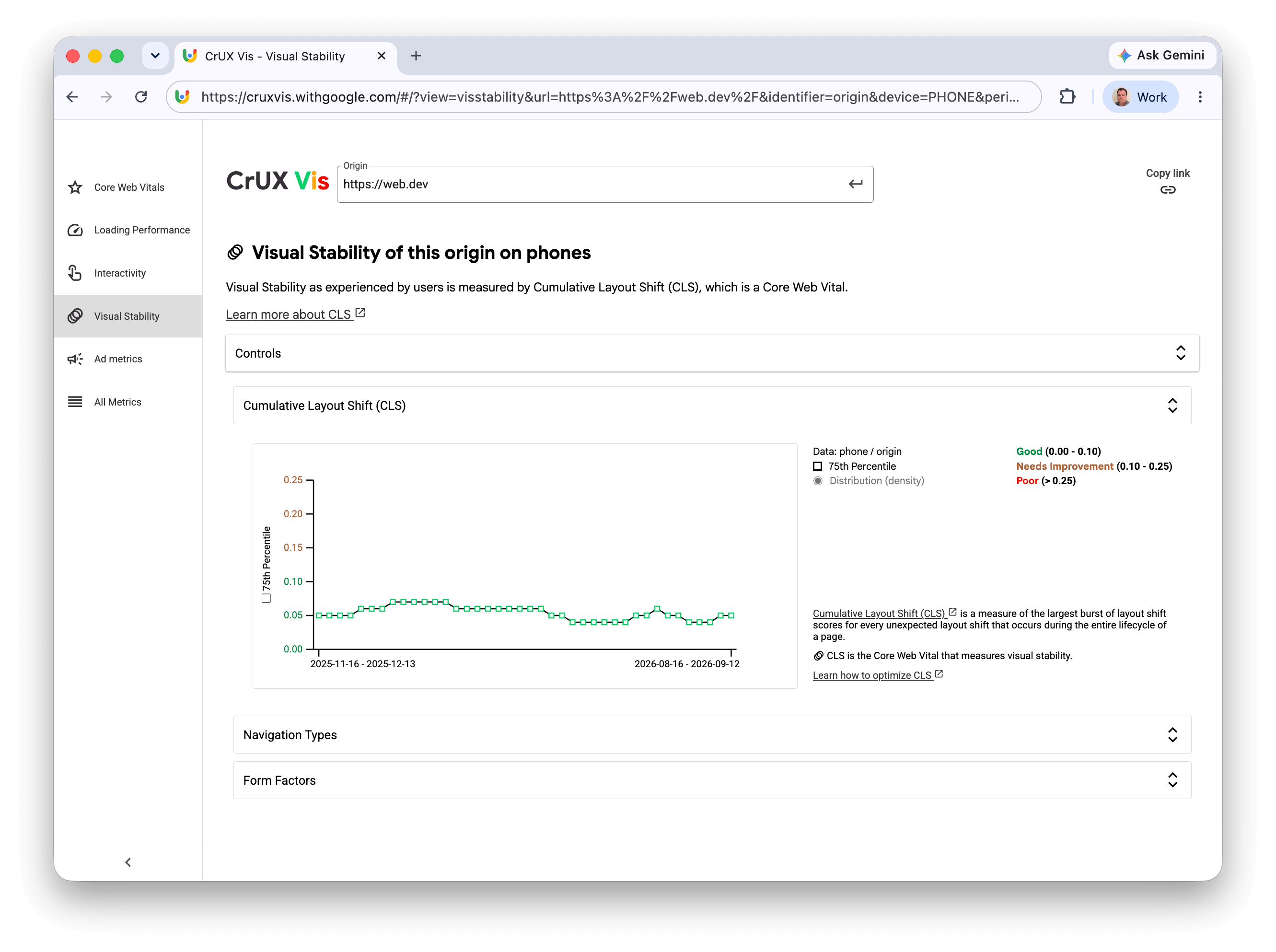This screenshot has height=952, width=1276.
Task: Click the '2025-11-16 - 2025-12-13' axis label
Action: pyautogui.click(x=362, y=664)
